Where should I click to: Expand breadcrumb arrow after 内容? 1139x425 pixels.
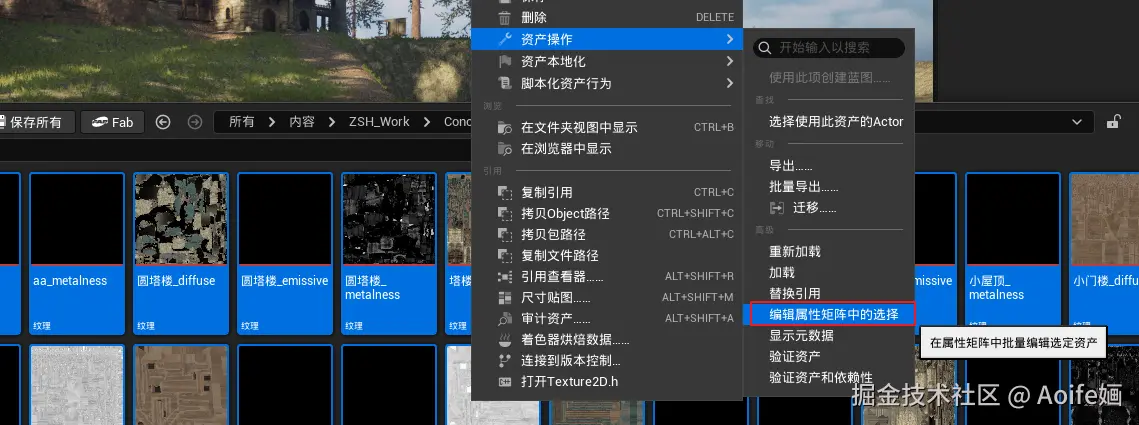tap(331, 122)
